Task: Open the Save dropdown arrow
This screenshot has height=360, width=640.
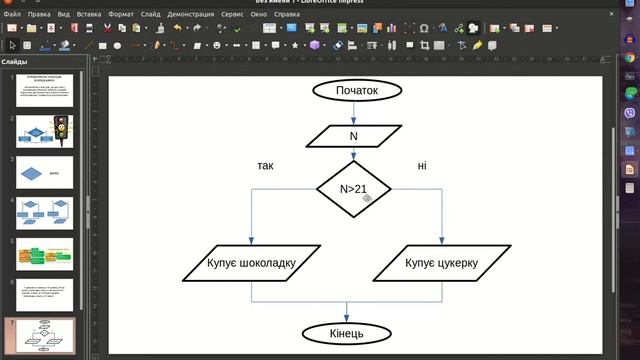Action: 61,28
